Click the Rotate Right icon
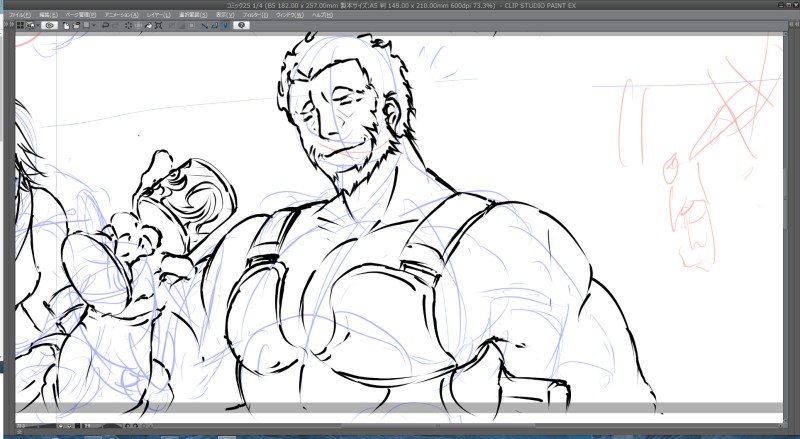This screenshot has width=800, height=439. (135, 426)
